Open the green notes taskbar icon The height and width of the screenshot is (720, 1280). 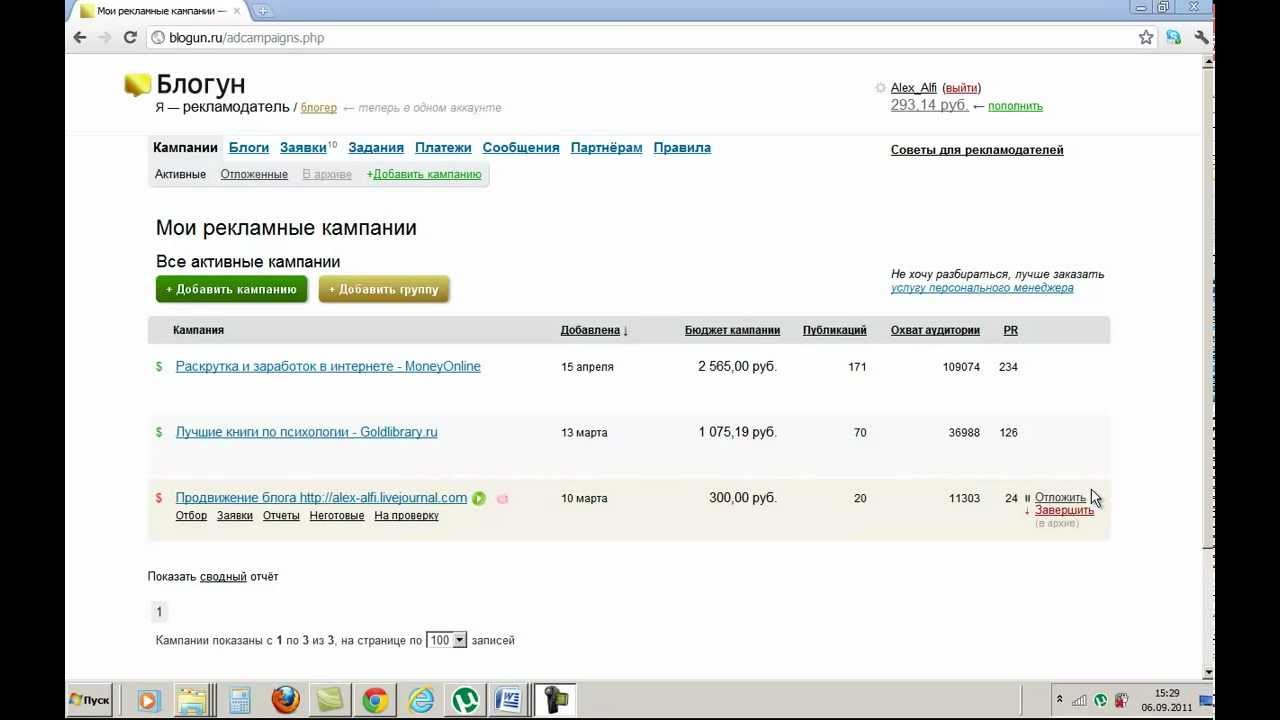point(330,700)
